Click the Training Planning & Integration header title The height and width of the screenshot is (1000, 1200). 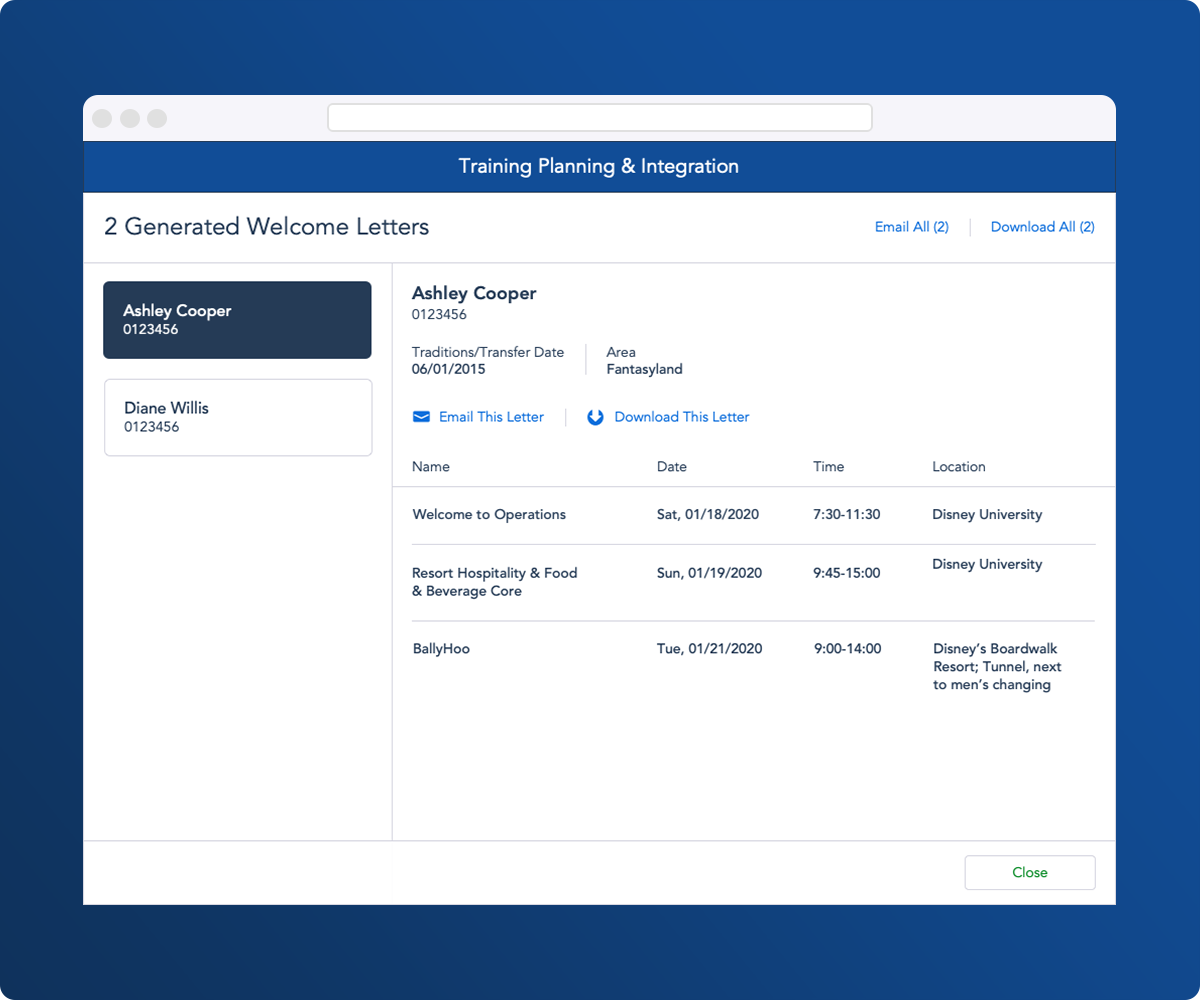point(599,166)
